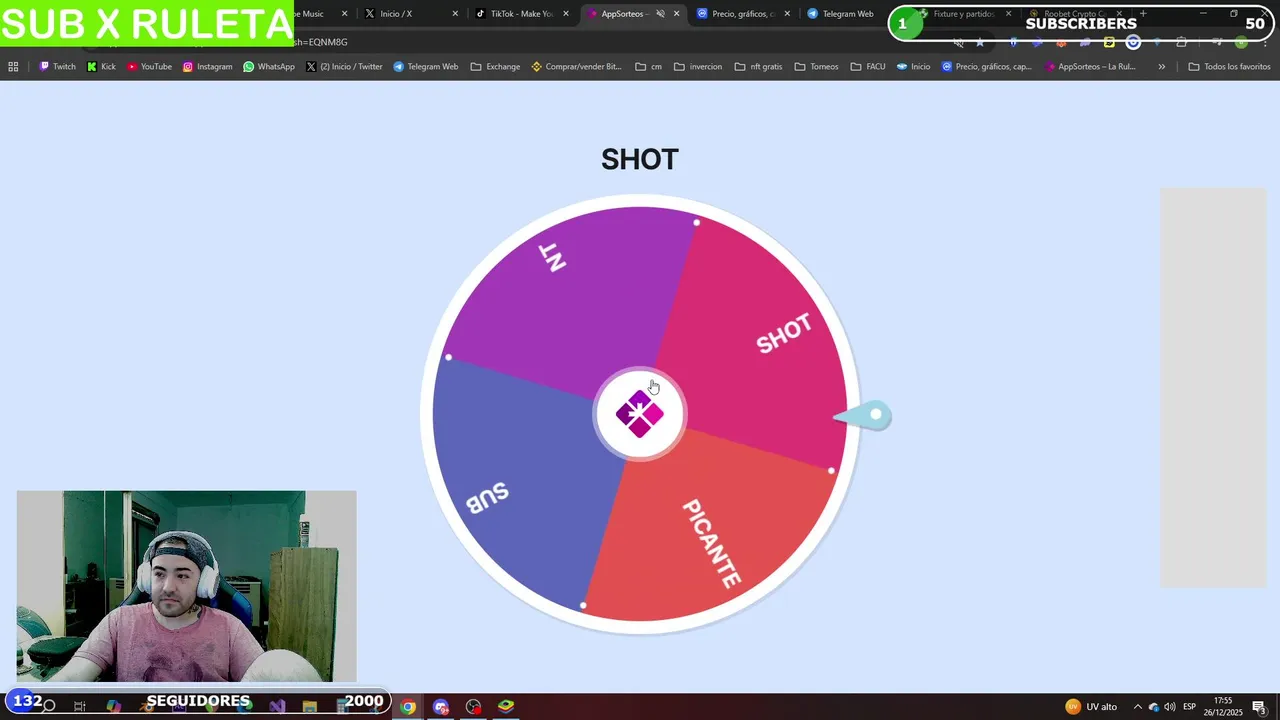1280x720 pixels.
Task: Unmute the AppSorteos tab audio icon
Action: (x=660, y=14)
